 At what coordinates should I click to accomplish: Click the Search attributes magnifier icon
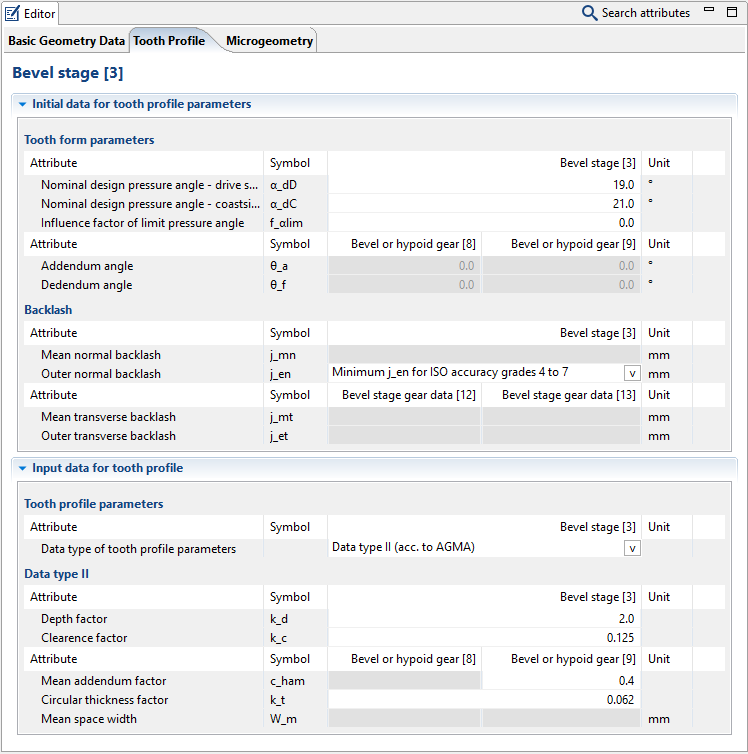[x=590, y=13]
